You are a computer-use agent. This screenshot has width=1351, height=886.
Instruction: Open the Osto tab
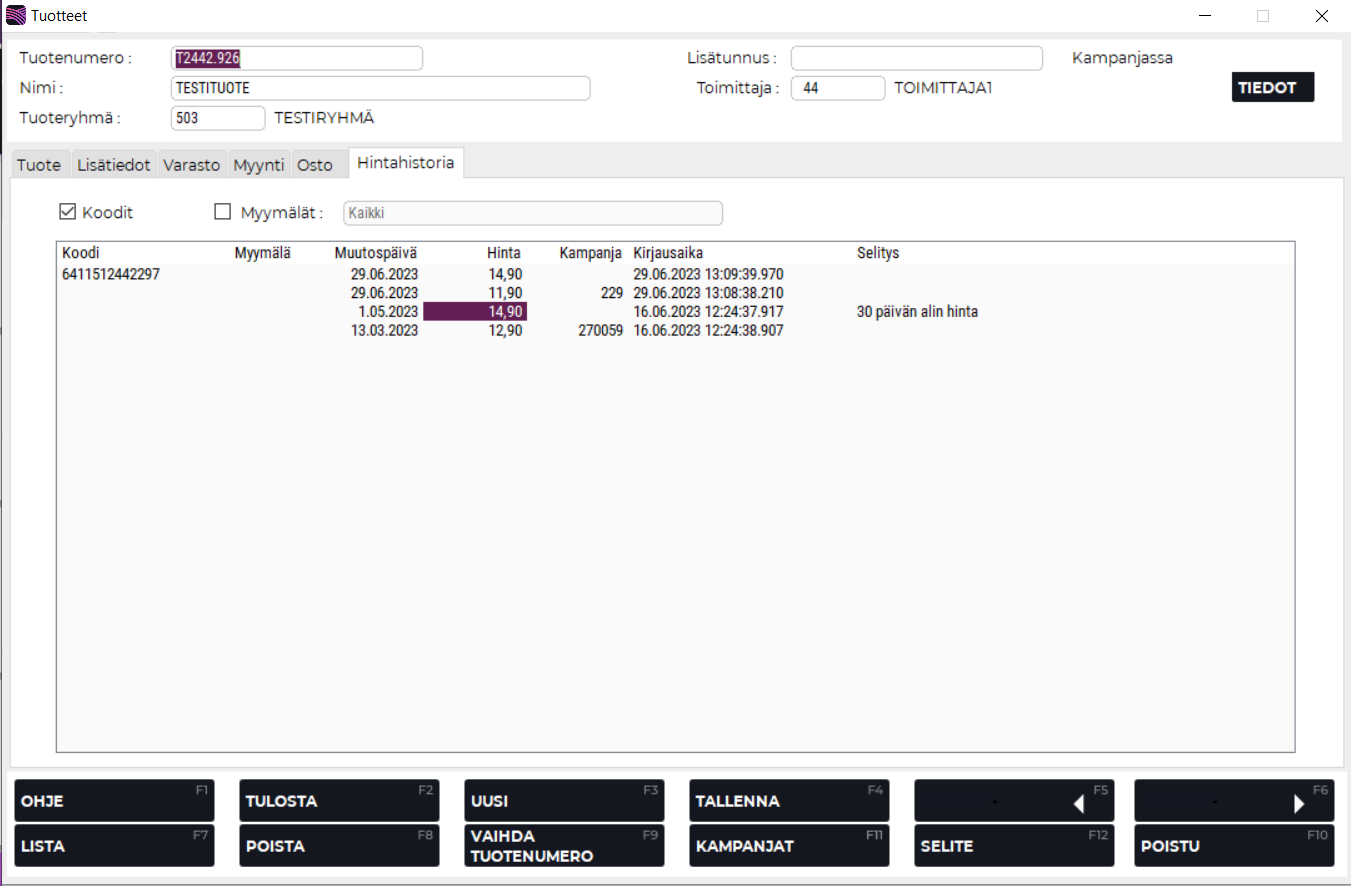pos(315,165)
